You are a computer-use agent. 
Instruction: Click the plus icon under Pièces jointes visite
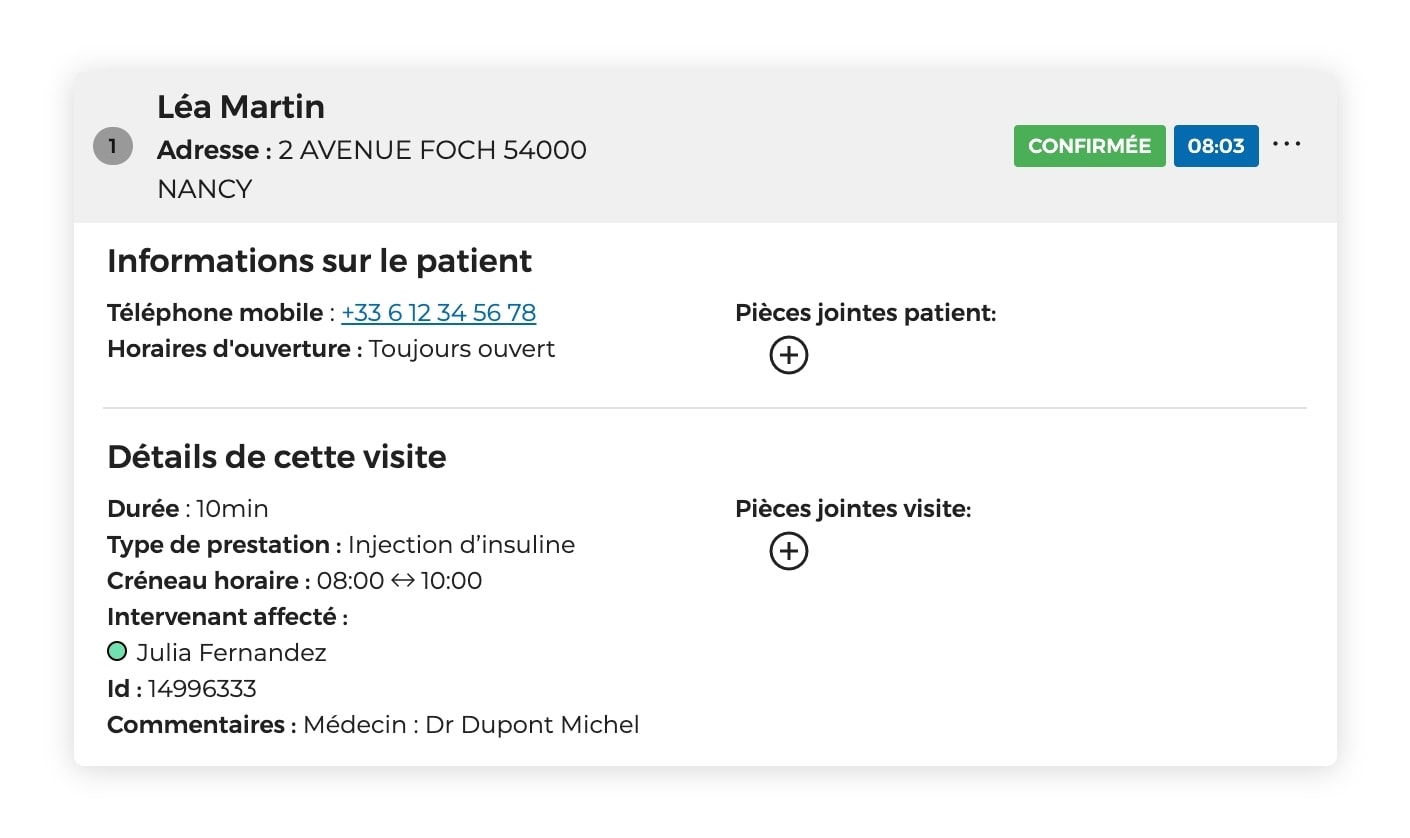pos(789,551)
